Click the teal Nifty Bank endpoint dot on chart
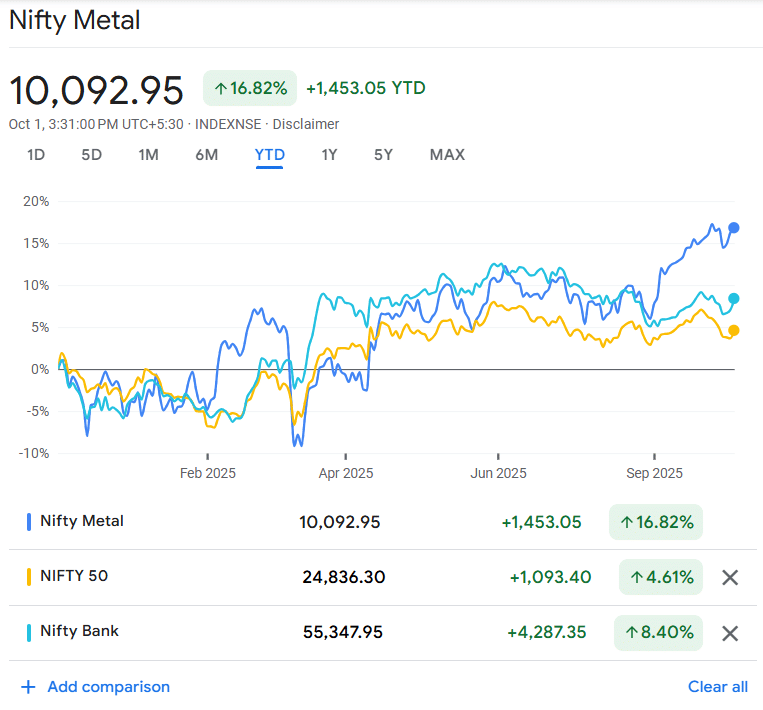Image resolution: width=763 pixels, height=710 pixels. click(734, 298)
